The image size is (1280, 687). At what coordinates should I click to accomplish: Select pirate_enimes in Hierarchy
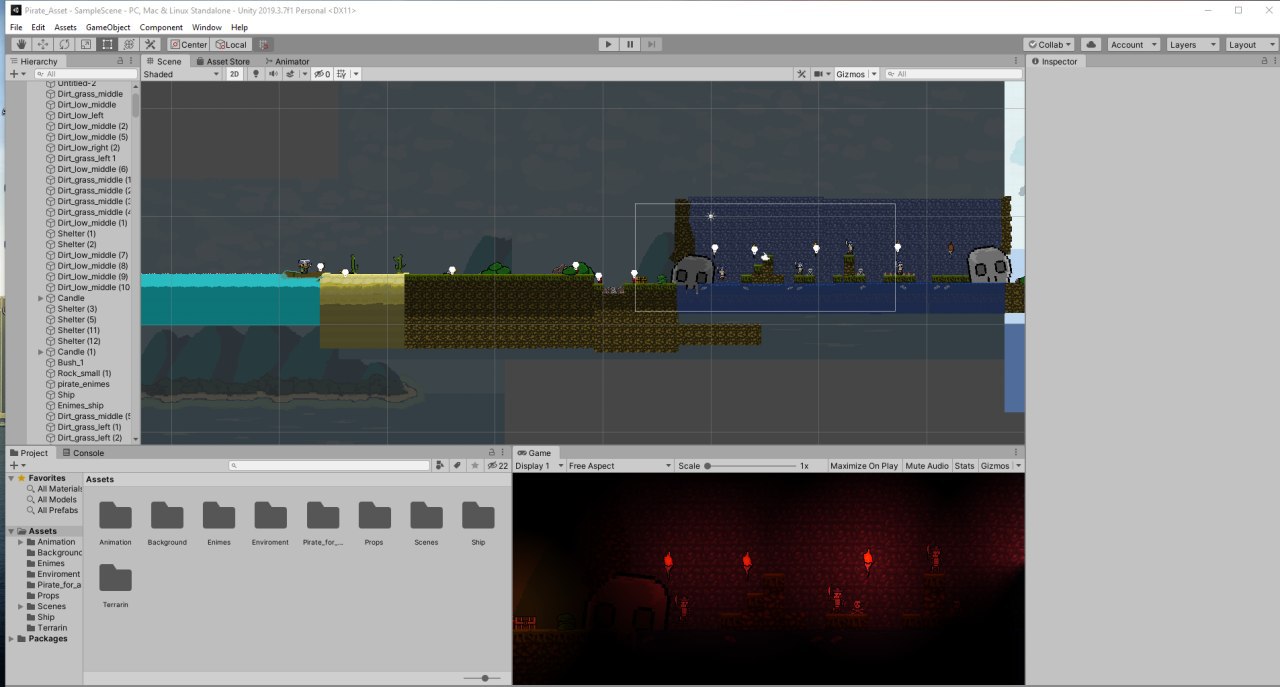click(83, 384)
